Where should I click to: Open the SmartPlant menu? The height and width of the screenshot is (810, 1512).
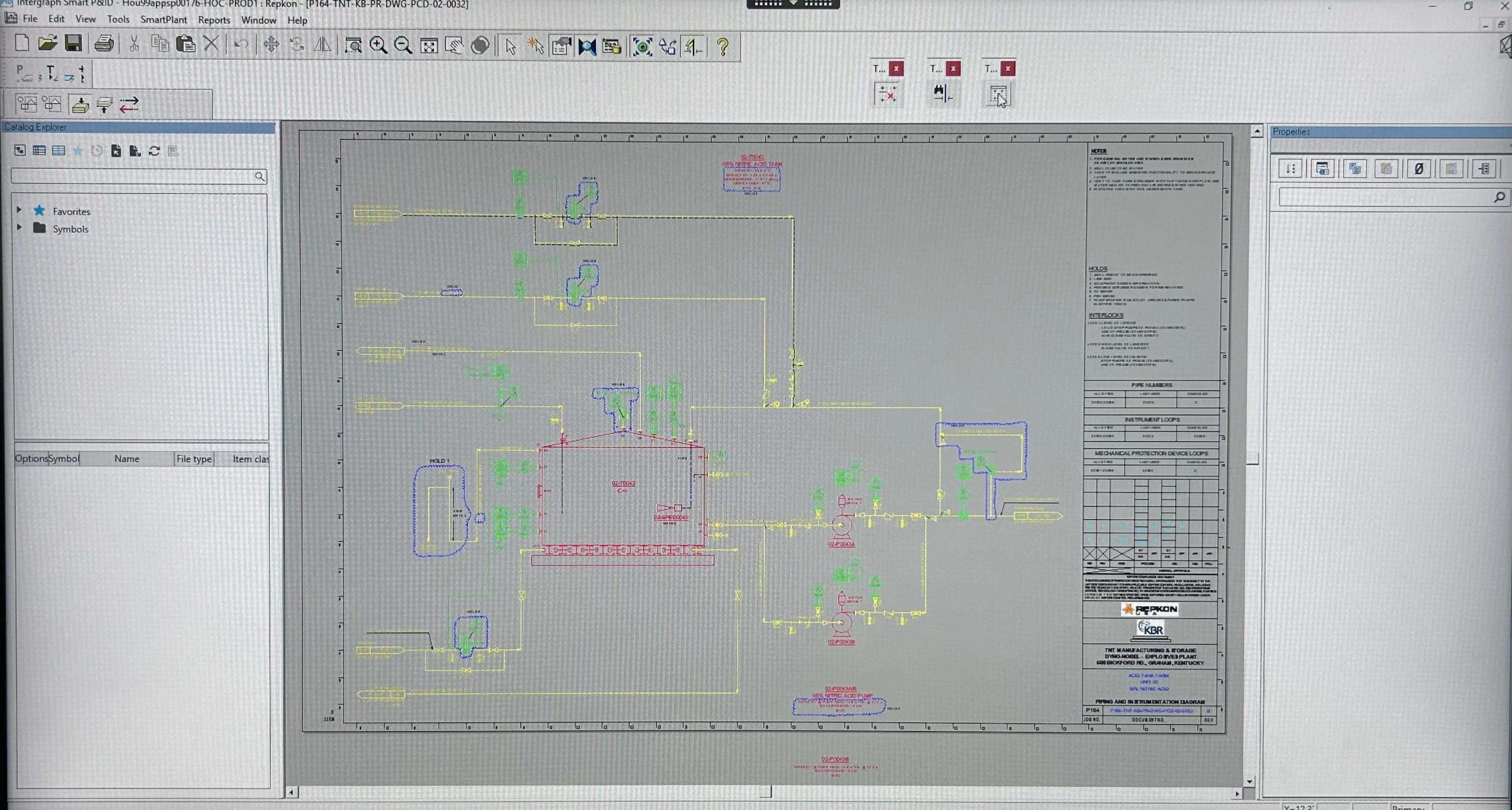point(164,19)
